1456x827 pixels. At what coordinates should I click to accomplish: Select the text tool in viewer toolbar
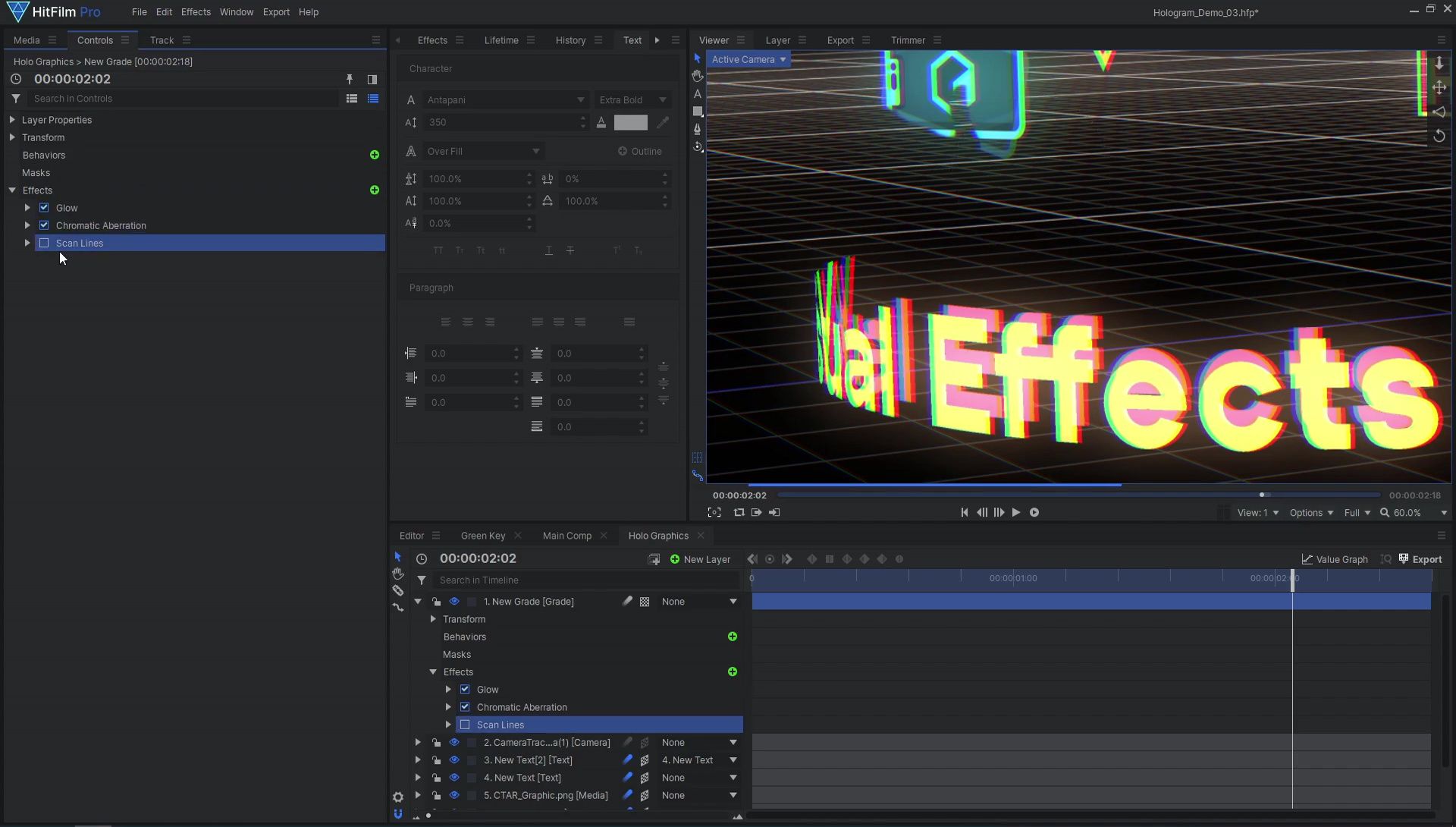[698, 94]
